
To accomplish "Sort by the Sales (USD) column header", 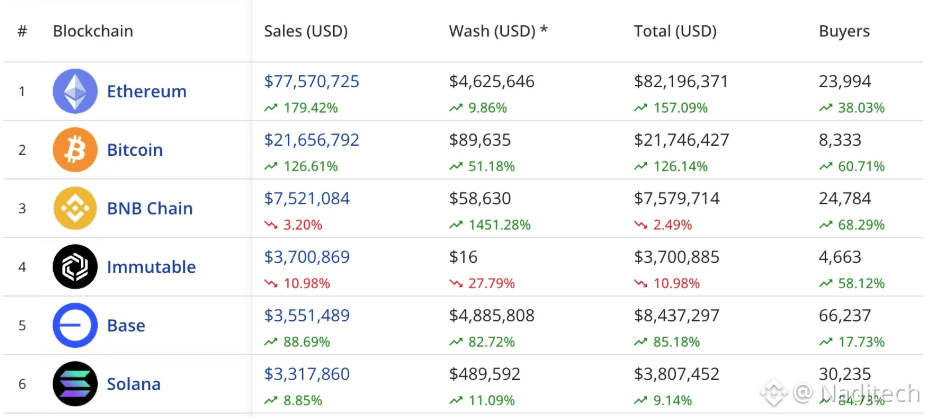I will pyautogui.click(x=305, y=31).
